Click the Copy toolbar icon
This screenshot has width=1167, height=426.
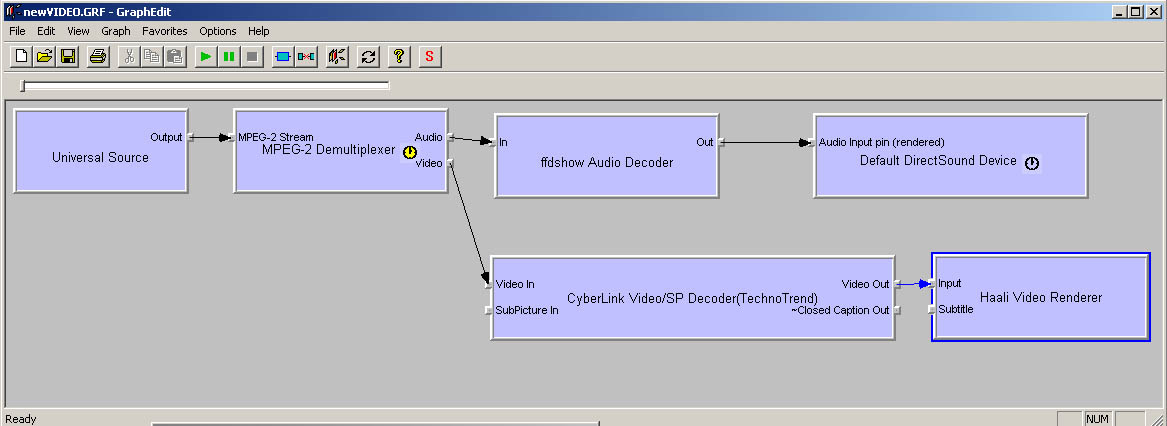click(152, 56)
